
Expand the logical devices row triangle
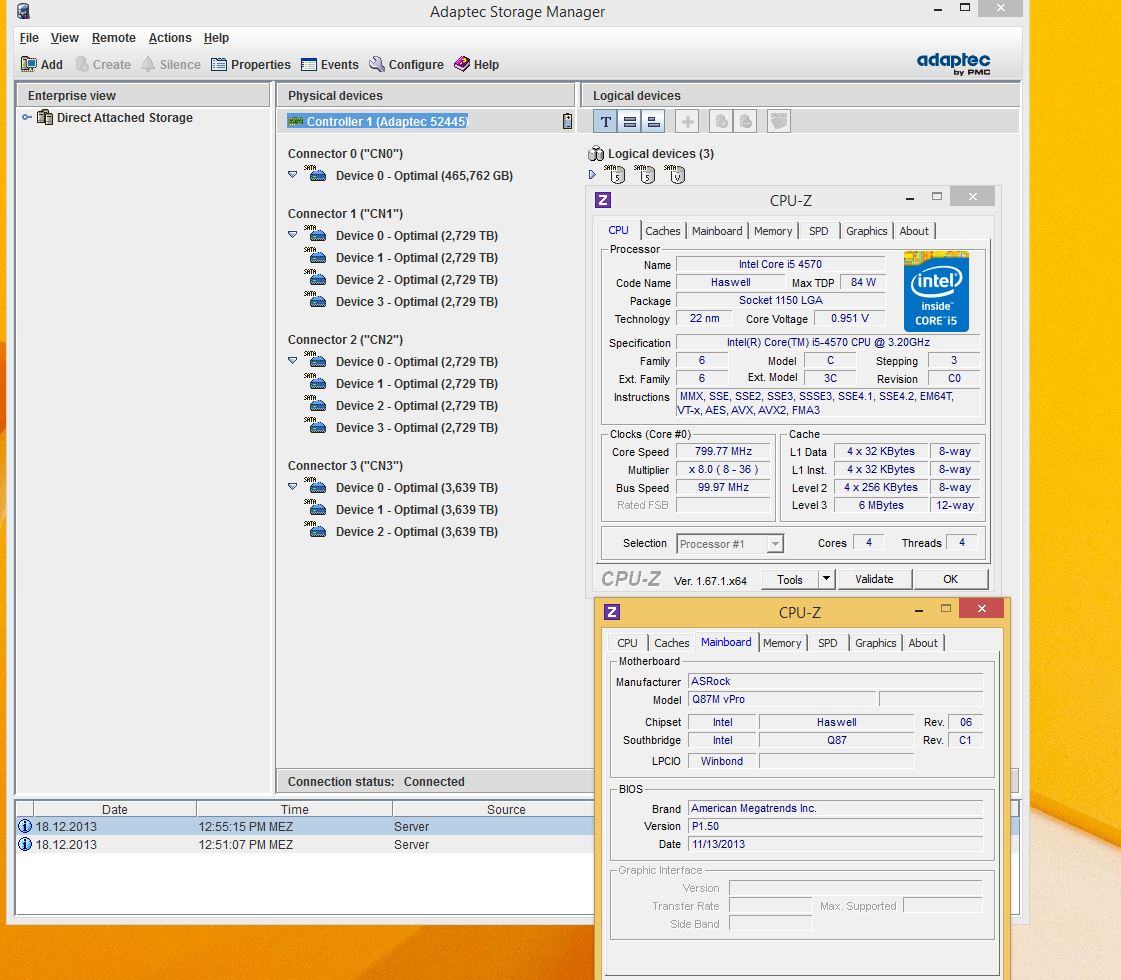pos(592,174)
